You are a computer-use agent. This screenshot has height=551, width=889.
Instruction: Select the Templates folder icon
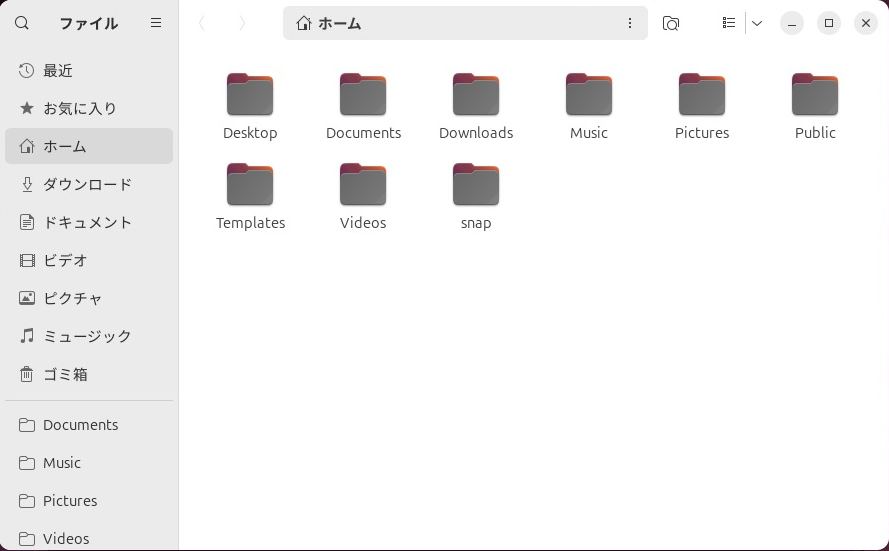tap(250, 186)
